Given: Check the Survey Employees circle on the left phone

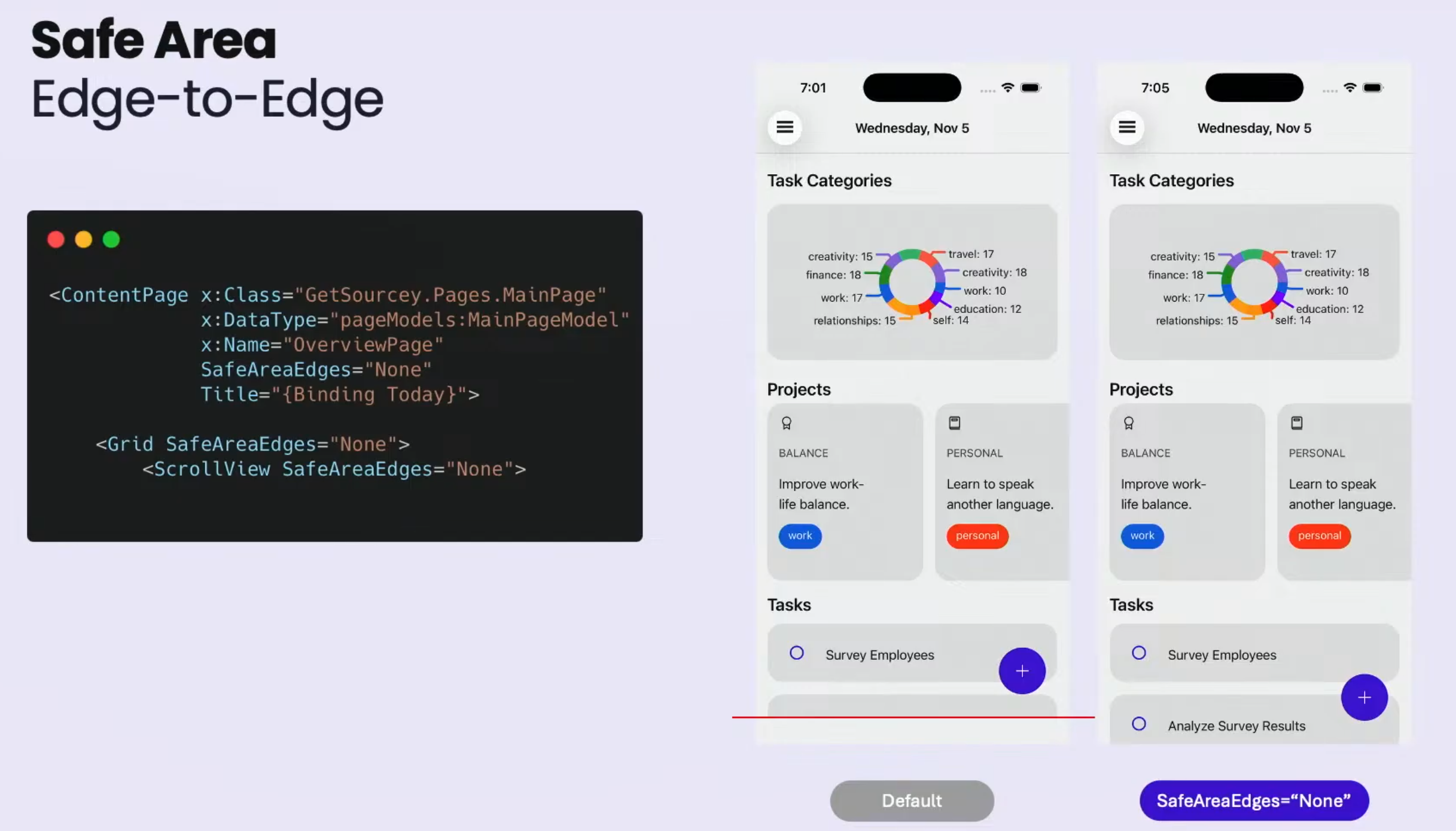Looking at the screenshot, I should point(797,653).
